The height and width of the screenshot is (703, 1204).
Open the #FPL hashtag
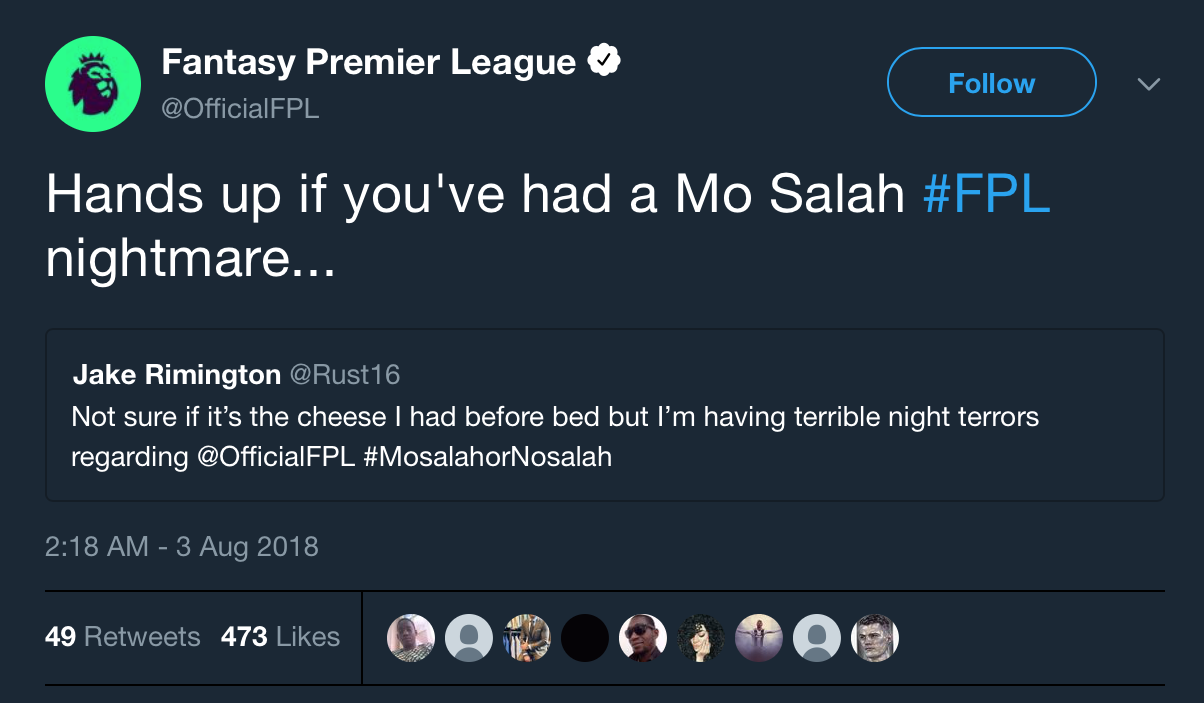click(986, 195)
